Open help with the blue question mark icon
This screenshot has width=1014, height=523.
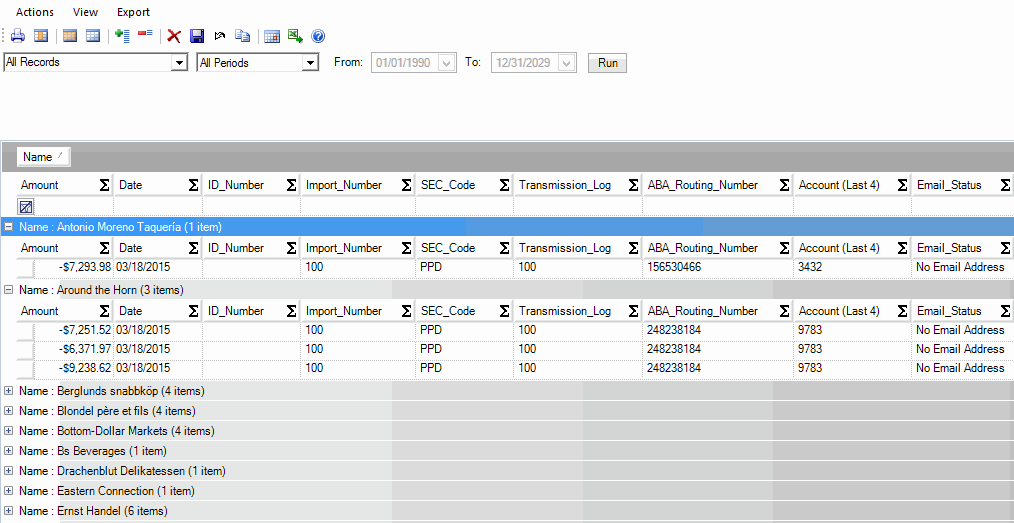318,36
